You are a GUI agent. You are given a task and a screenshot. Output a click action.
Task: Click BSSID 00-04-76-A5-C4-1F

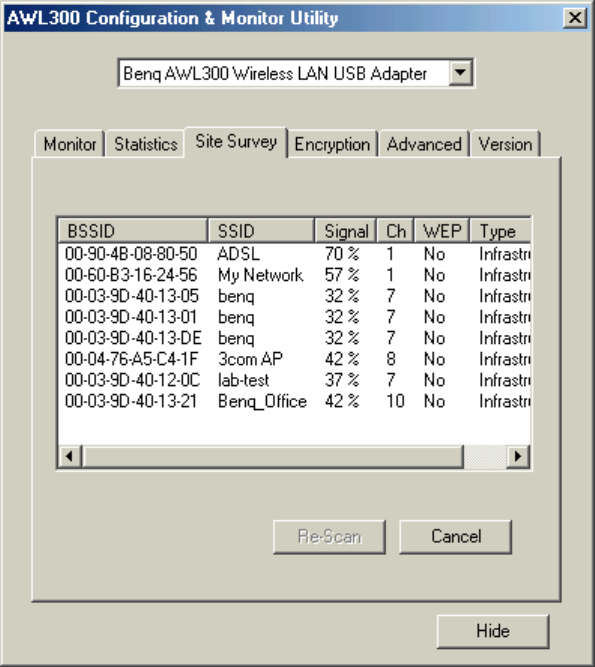pyautogui.click(x=131, y=359)
